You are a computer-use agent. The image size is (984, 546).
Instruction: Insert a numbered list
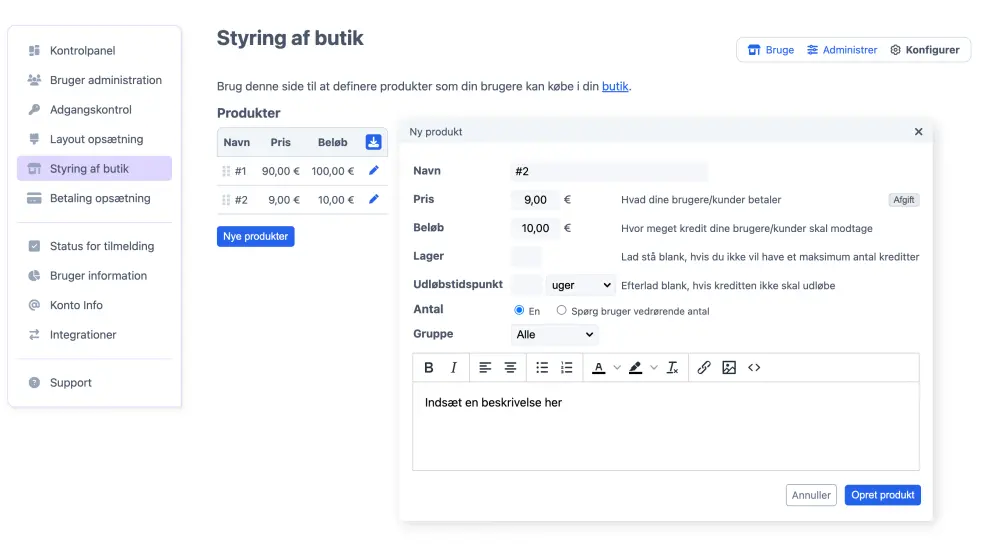567,368
